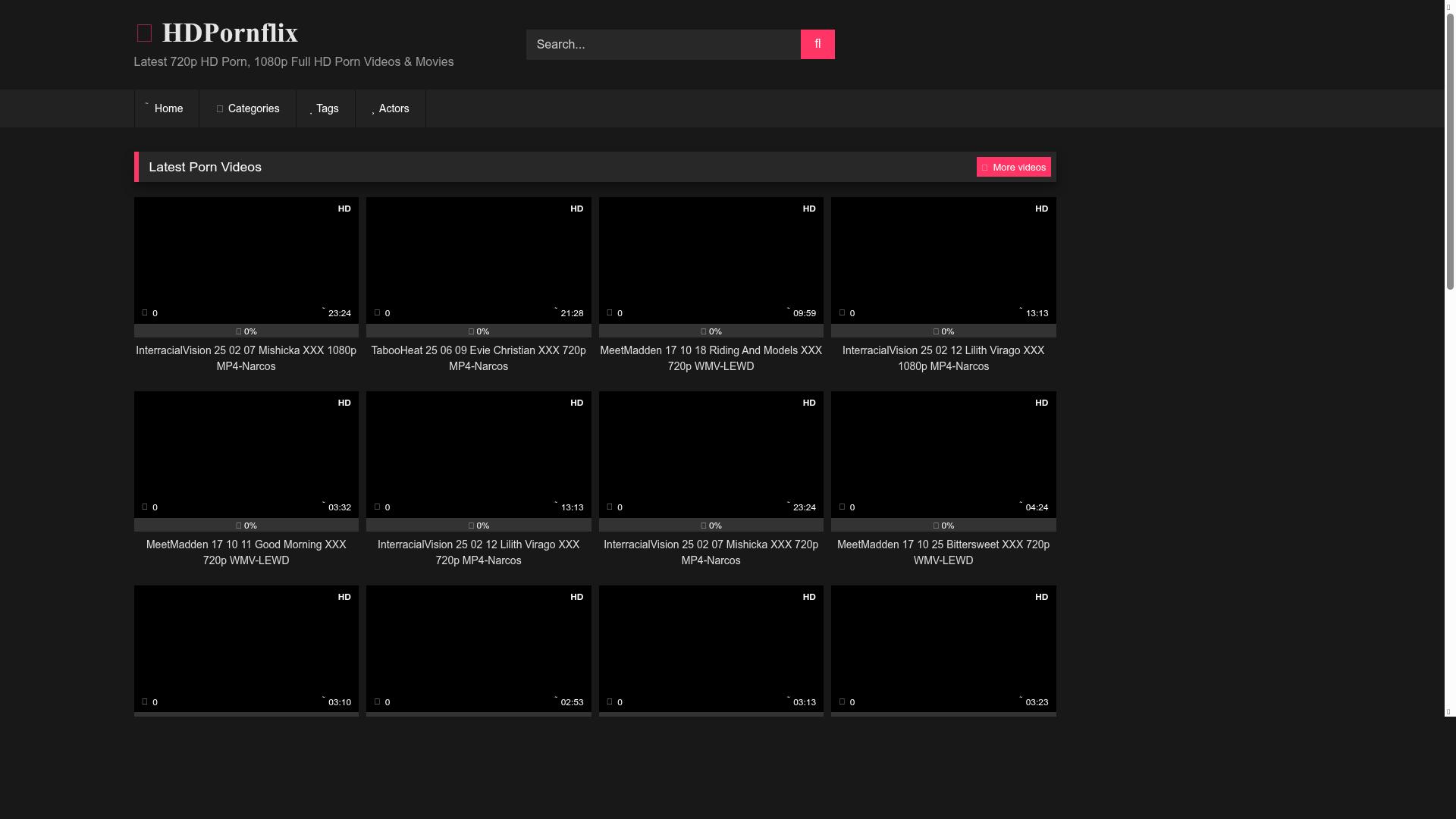Viewport: 1456px width, 819px height.
Task: Click the scrollbar down arrow
Action: (x=1448, y=712)
